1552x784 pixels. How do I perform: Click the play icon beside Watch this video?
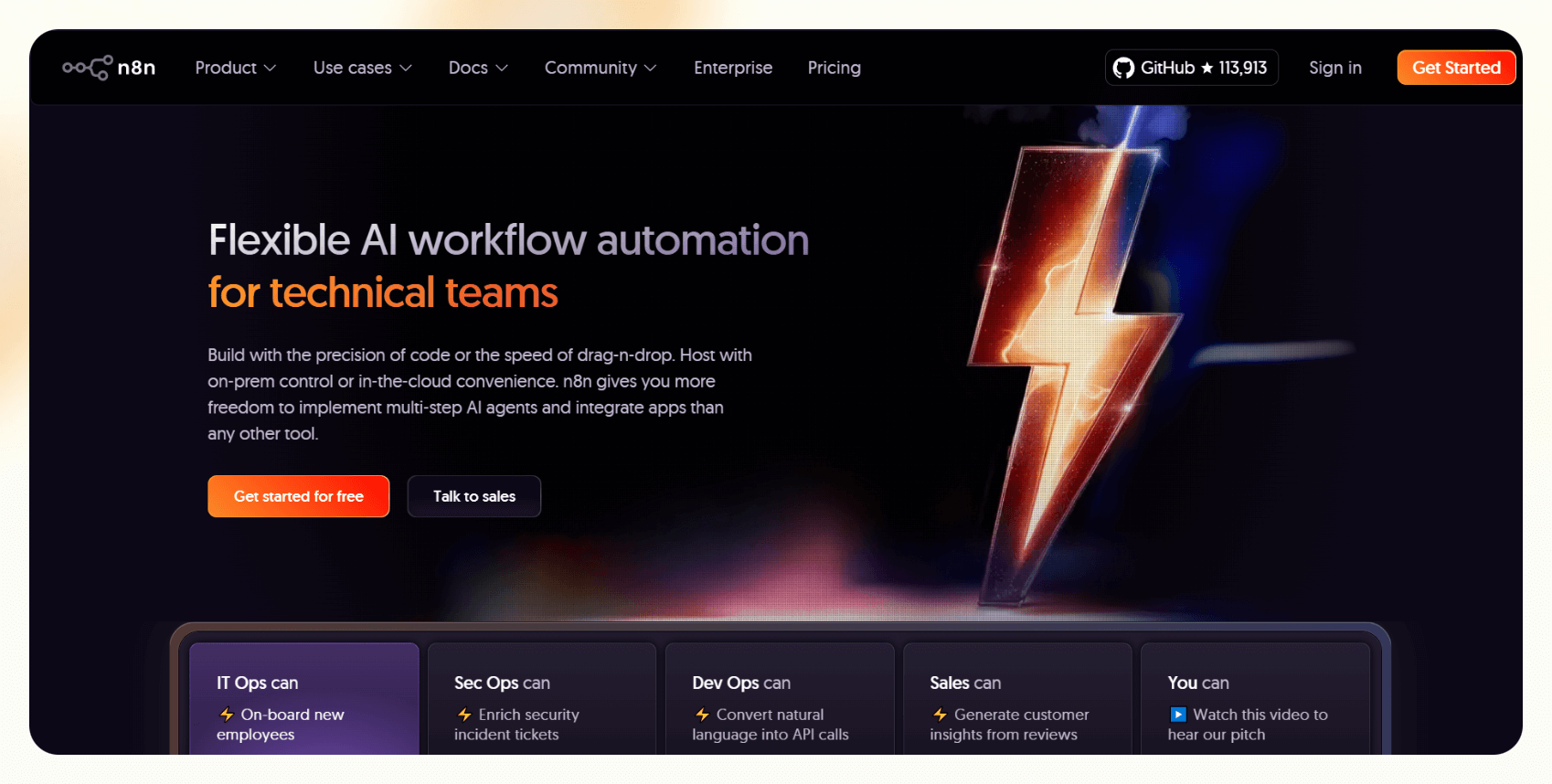[x=1178, y=715]
